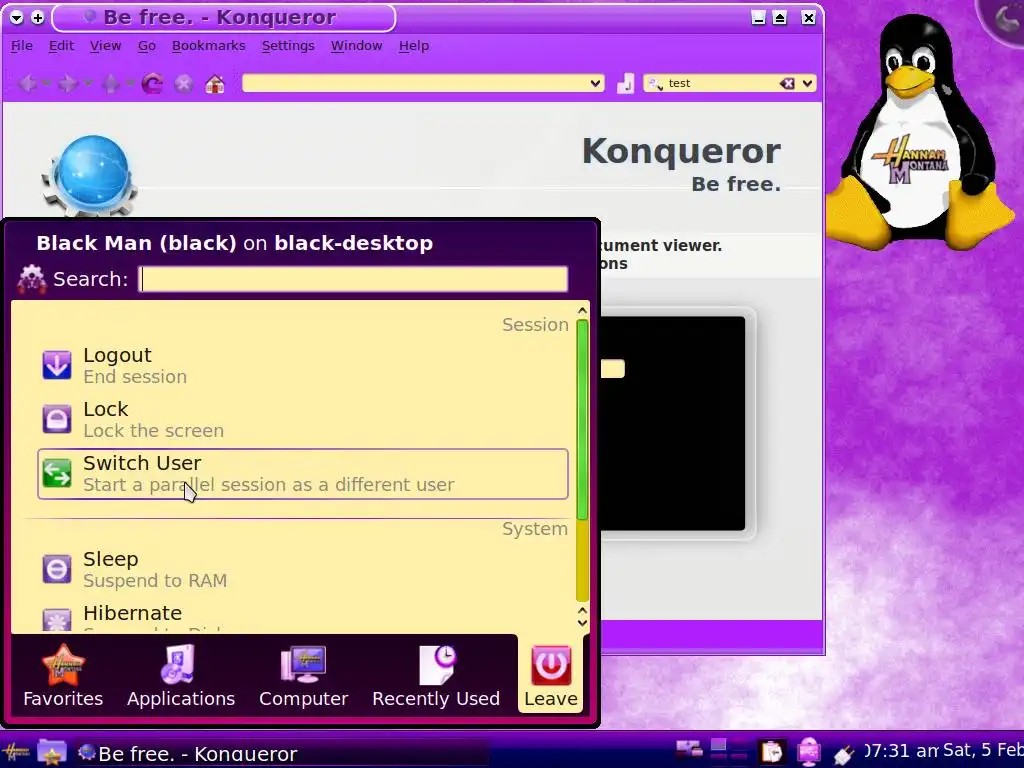Open the search box dropdown arrow
This screenshot has height=768, width=1024.
[x=807, y=84]
